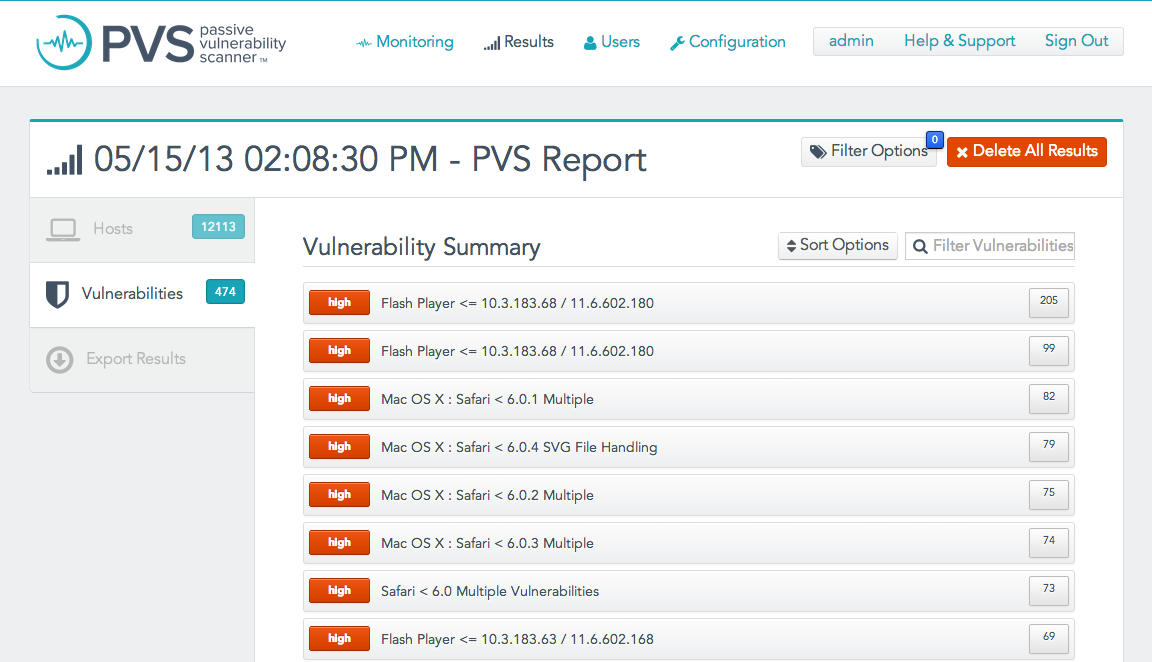Open the Configuration page
This screenshot has height=662, width=1152.
[x=728, y=42]
